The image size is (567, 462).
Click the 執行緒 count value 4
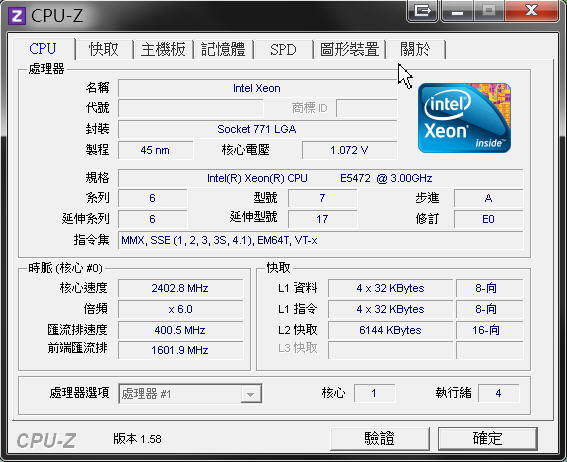(498, 393)
